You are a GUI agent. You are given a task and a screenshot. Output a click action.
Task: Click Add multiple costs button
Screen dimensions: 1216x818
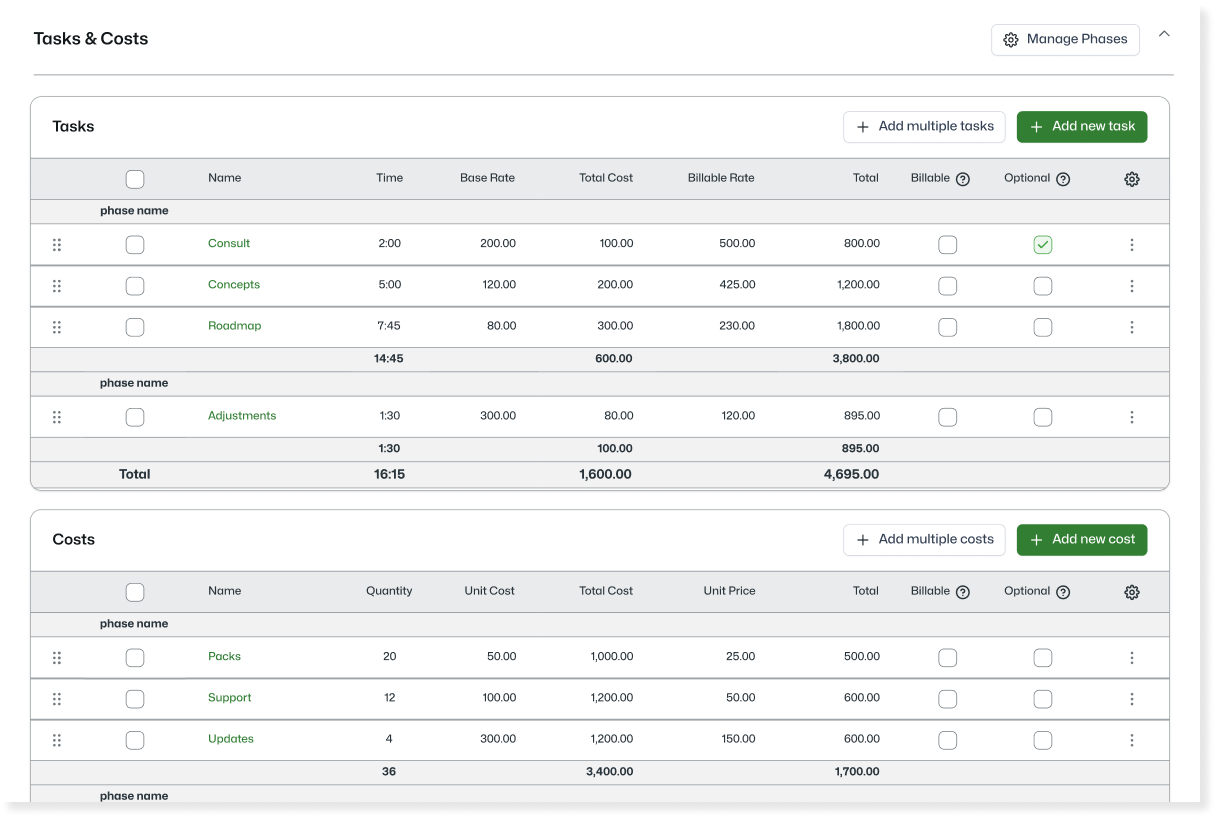(924, 539)
